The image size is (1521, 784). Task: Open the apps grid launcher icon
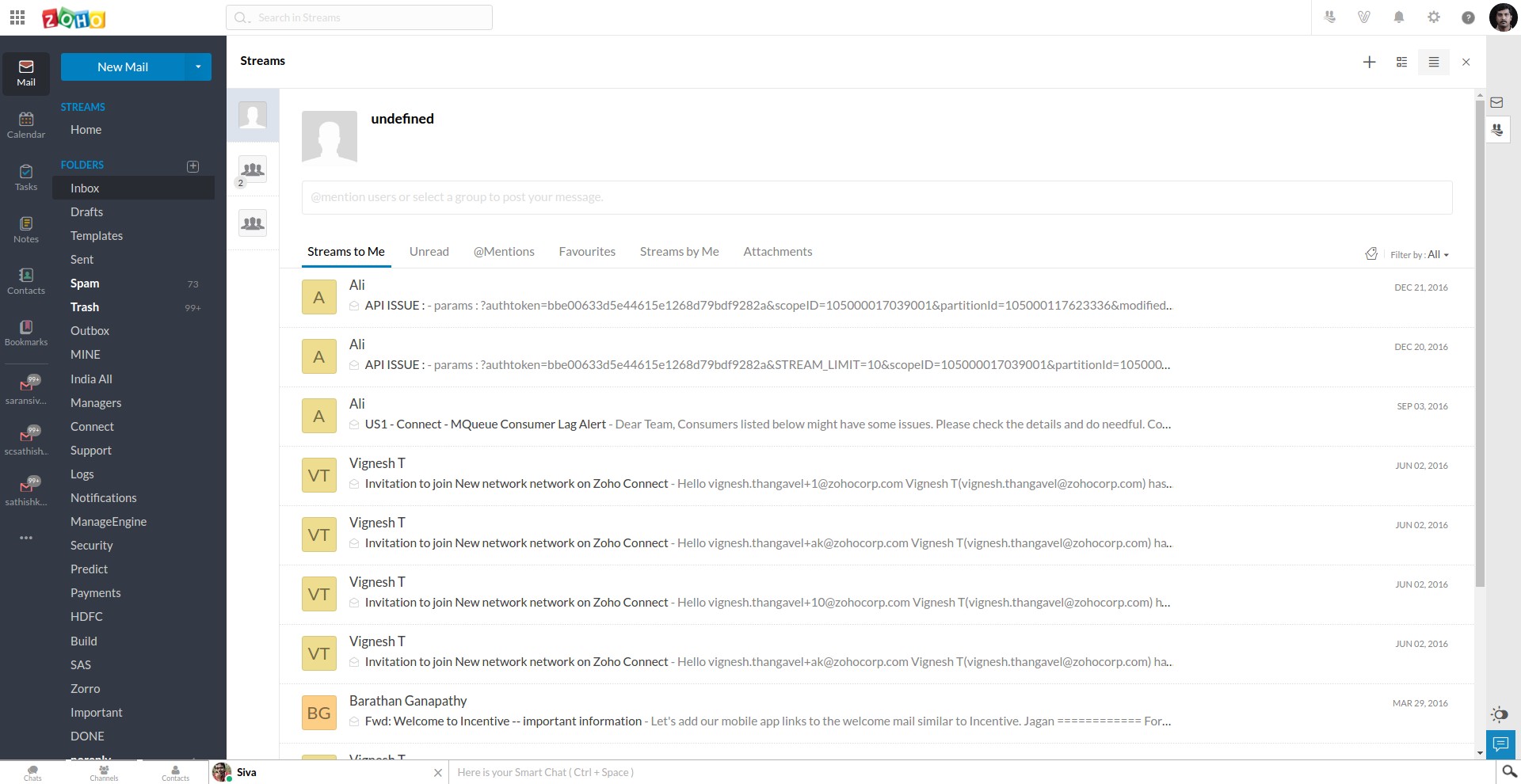pos(17,17)
